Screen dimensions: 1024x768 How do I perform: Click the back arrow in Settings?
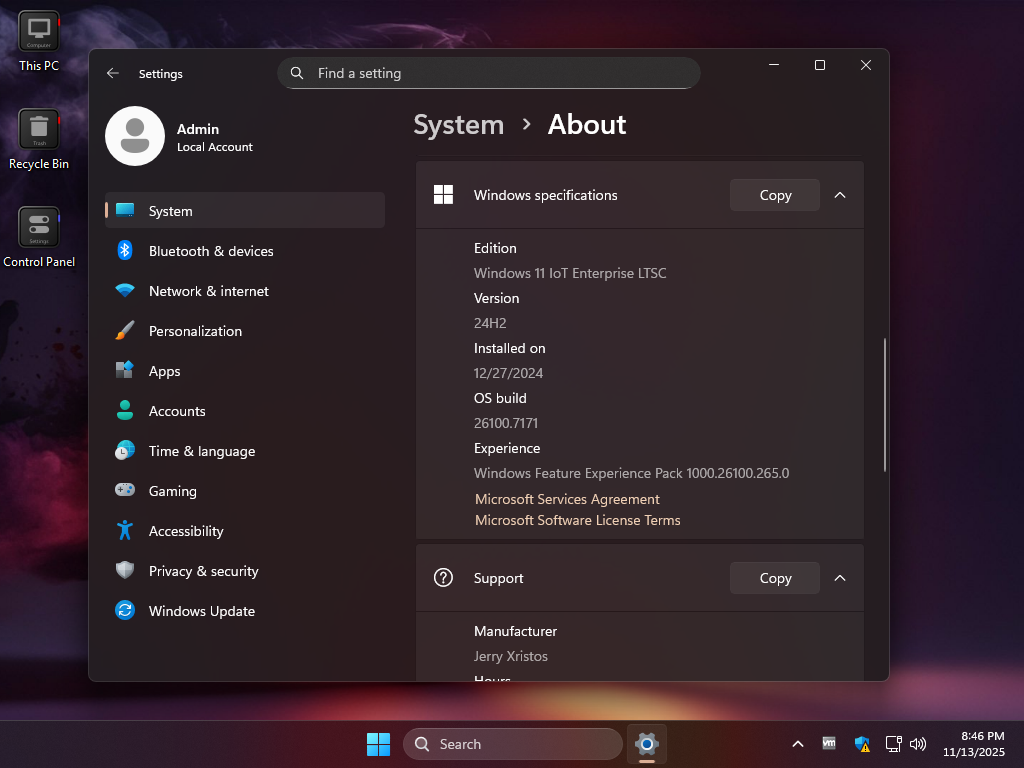(113, 73)
